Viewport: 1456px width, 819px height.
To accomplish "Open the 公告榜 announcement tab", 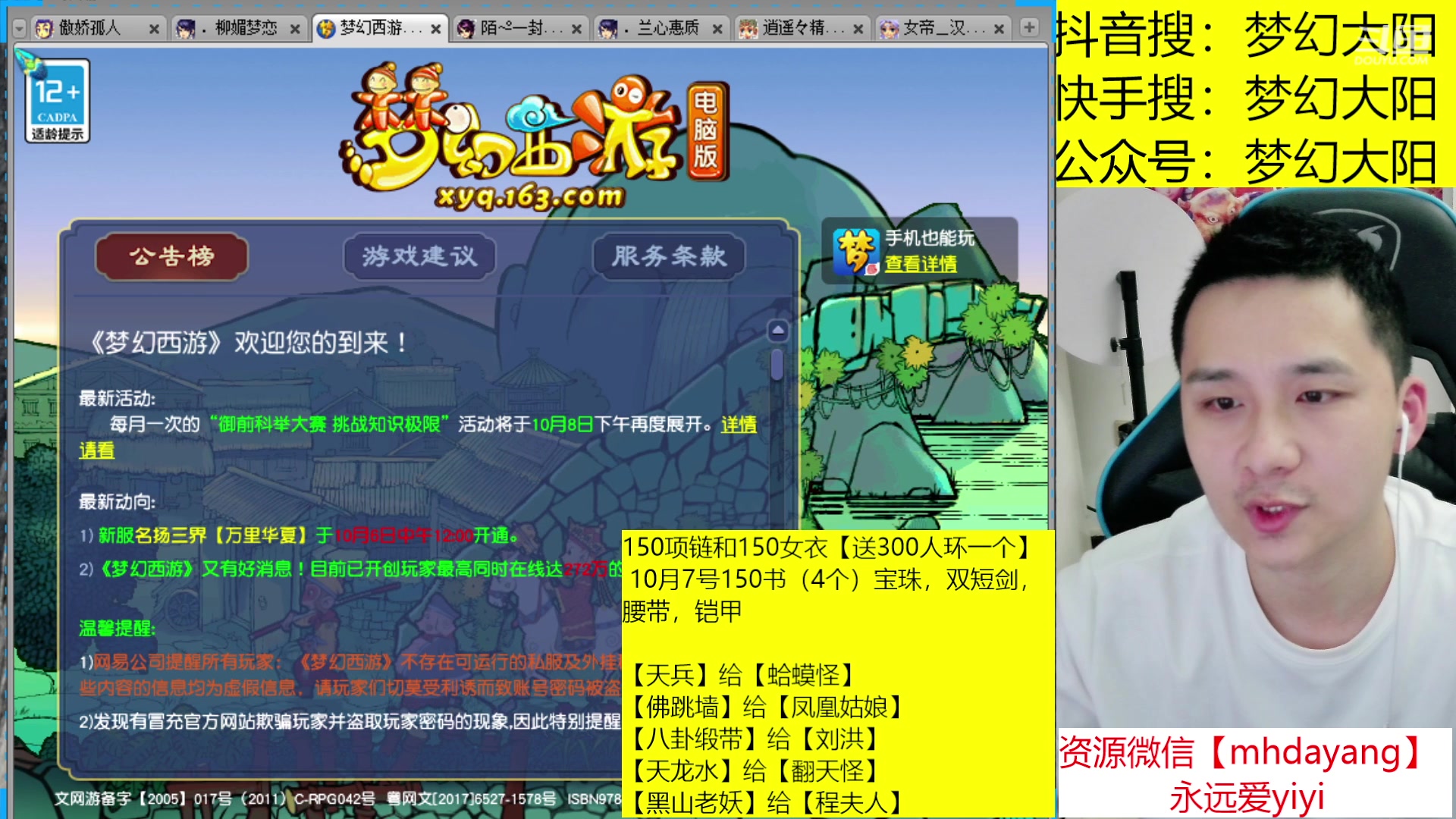I will pos(172,256).
